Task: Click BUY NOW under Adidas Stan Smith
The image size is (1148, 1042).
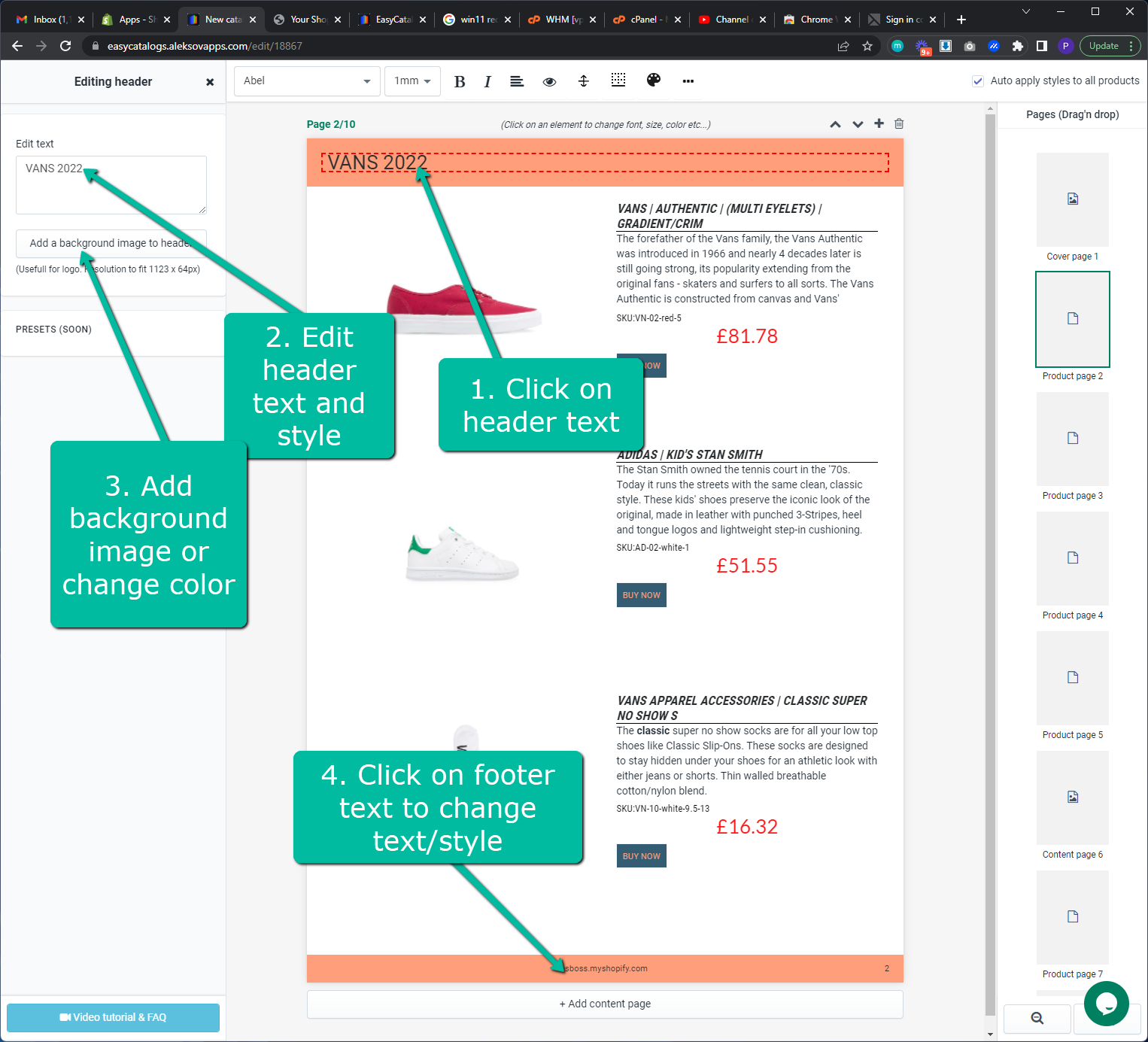Action: click(642, 595)
